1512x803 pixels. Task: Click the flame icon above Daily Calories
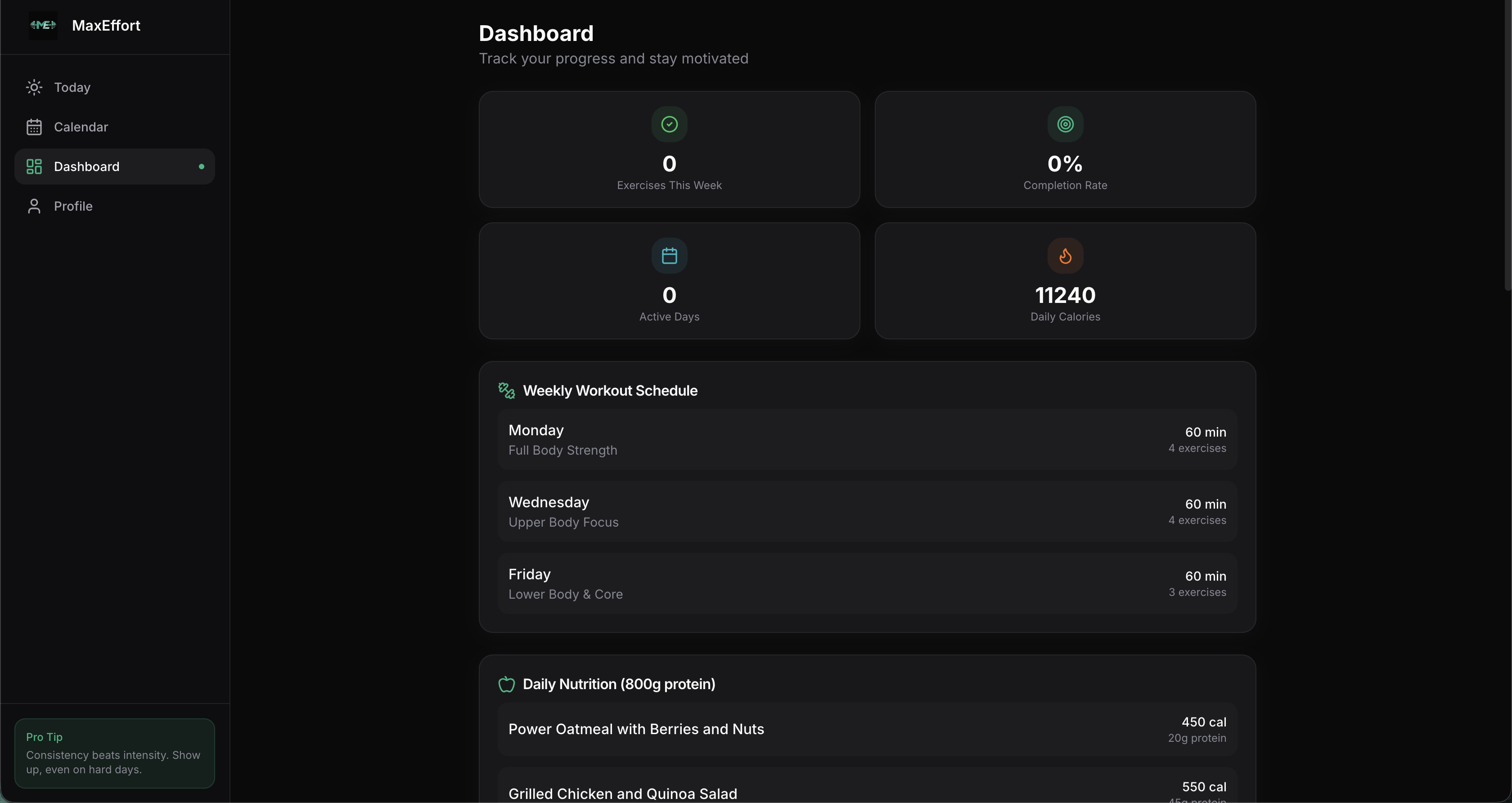coord(1065,255)
